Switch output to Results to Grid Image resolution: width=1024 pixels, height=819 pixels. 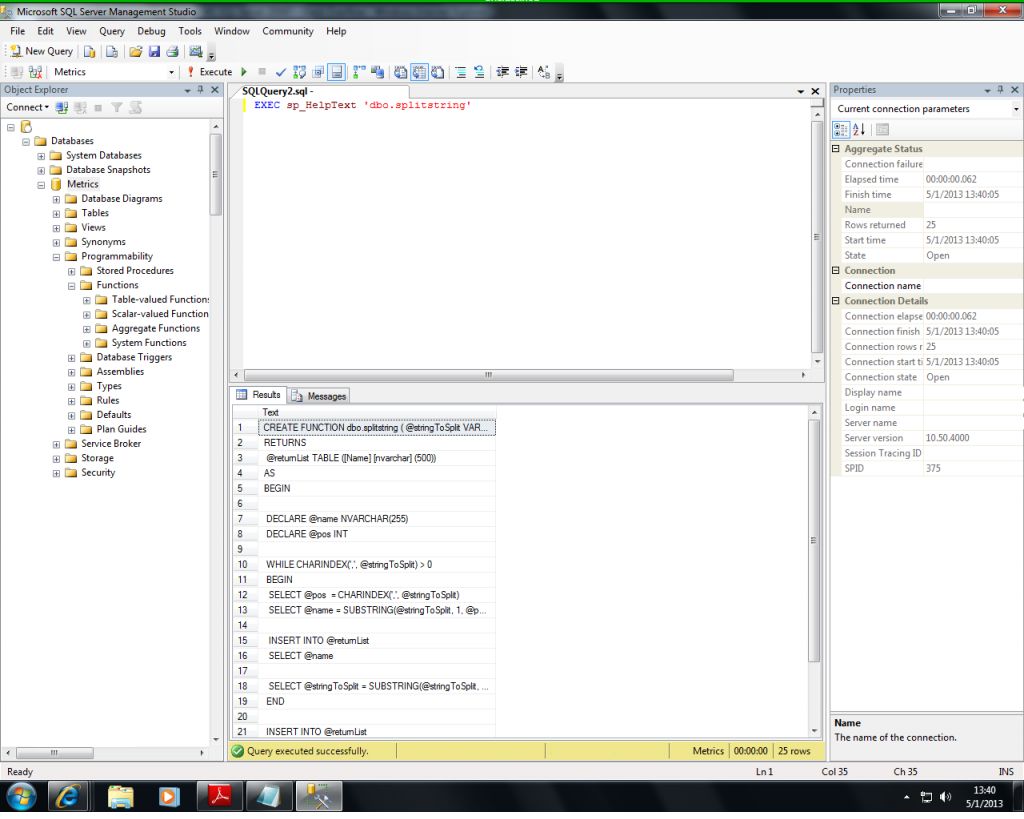click(419, 72)
